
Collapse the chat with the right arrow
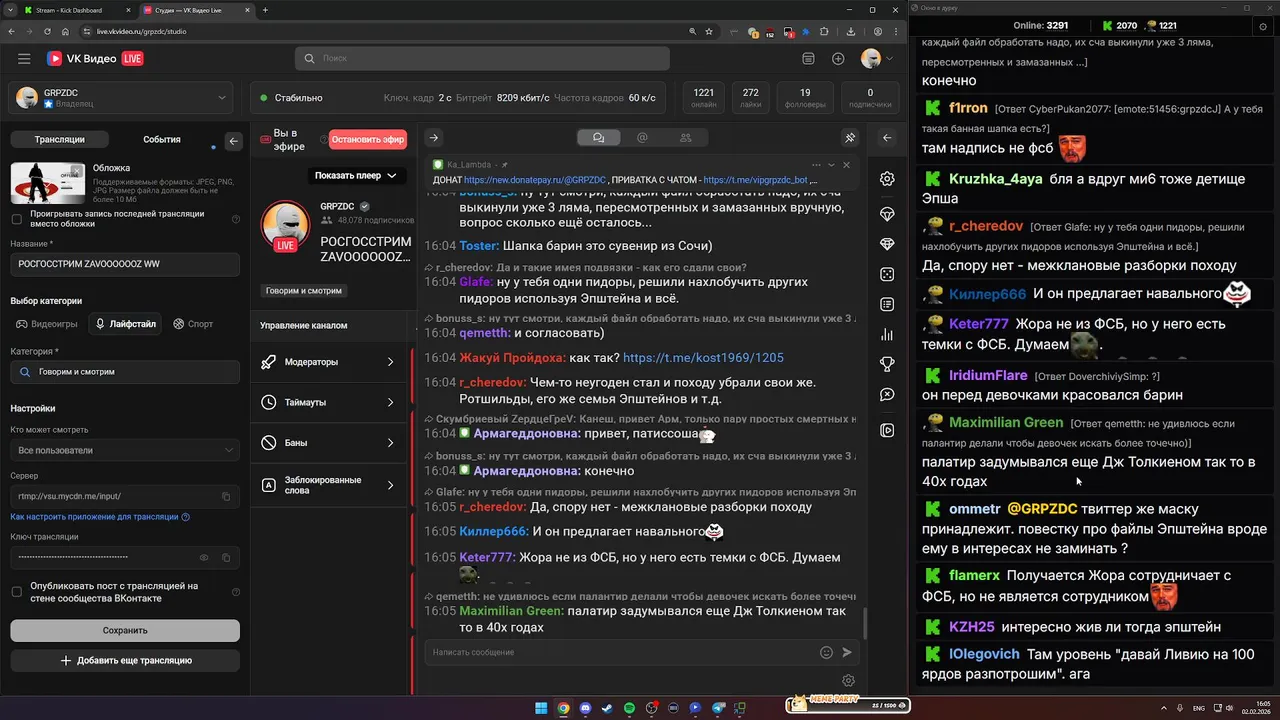click(x=433, y=138)
